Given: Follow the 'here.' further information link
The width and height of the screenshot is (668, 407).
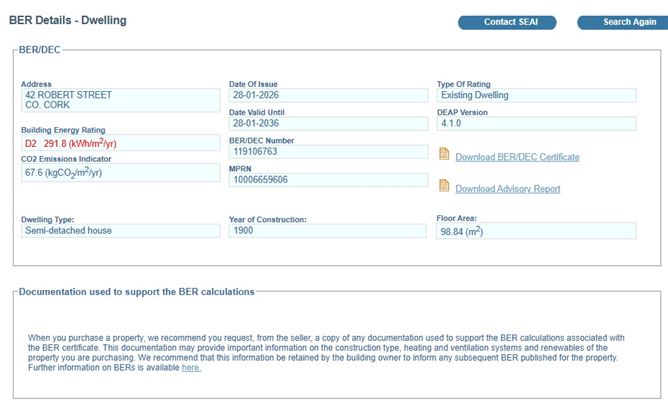Looking at the screenshot, I should (191, 368).
